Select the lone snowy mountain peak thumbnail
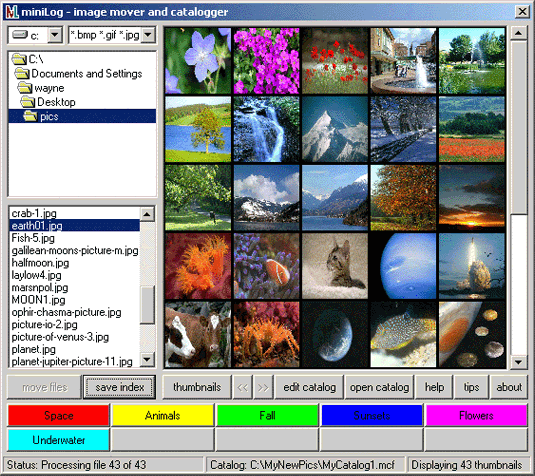Screen dimensions: 535x476 pyautogui.click(x=335, y=129)
